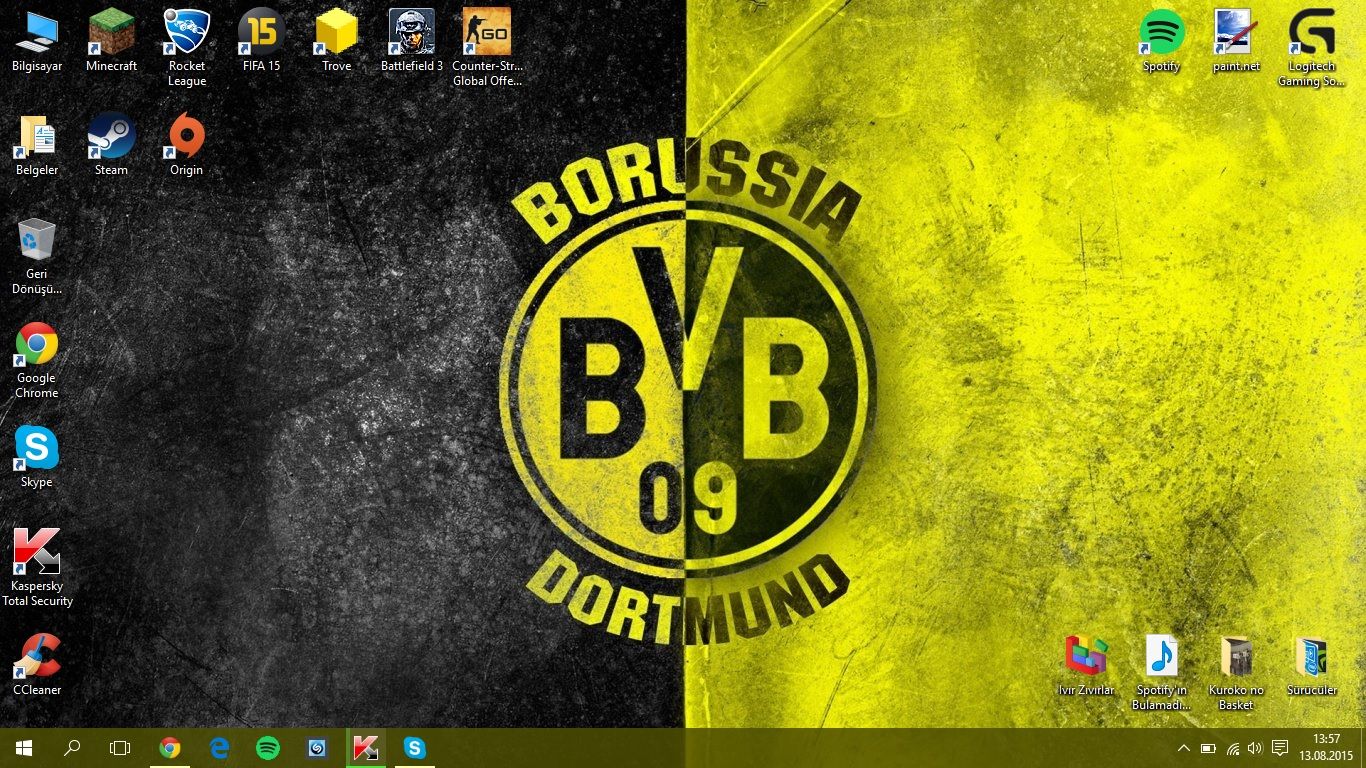This screenshot has height=768, width=1366.
Task: Launch Minecraft from the desktop
Action: click(x=111, y=41)
